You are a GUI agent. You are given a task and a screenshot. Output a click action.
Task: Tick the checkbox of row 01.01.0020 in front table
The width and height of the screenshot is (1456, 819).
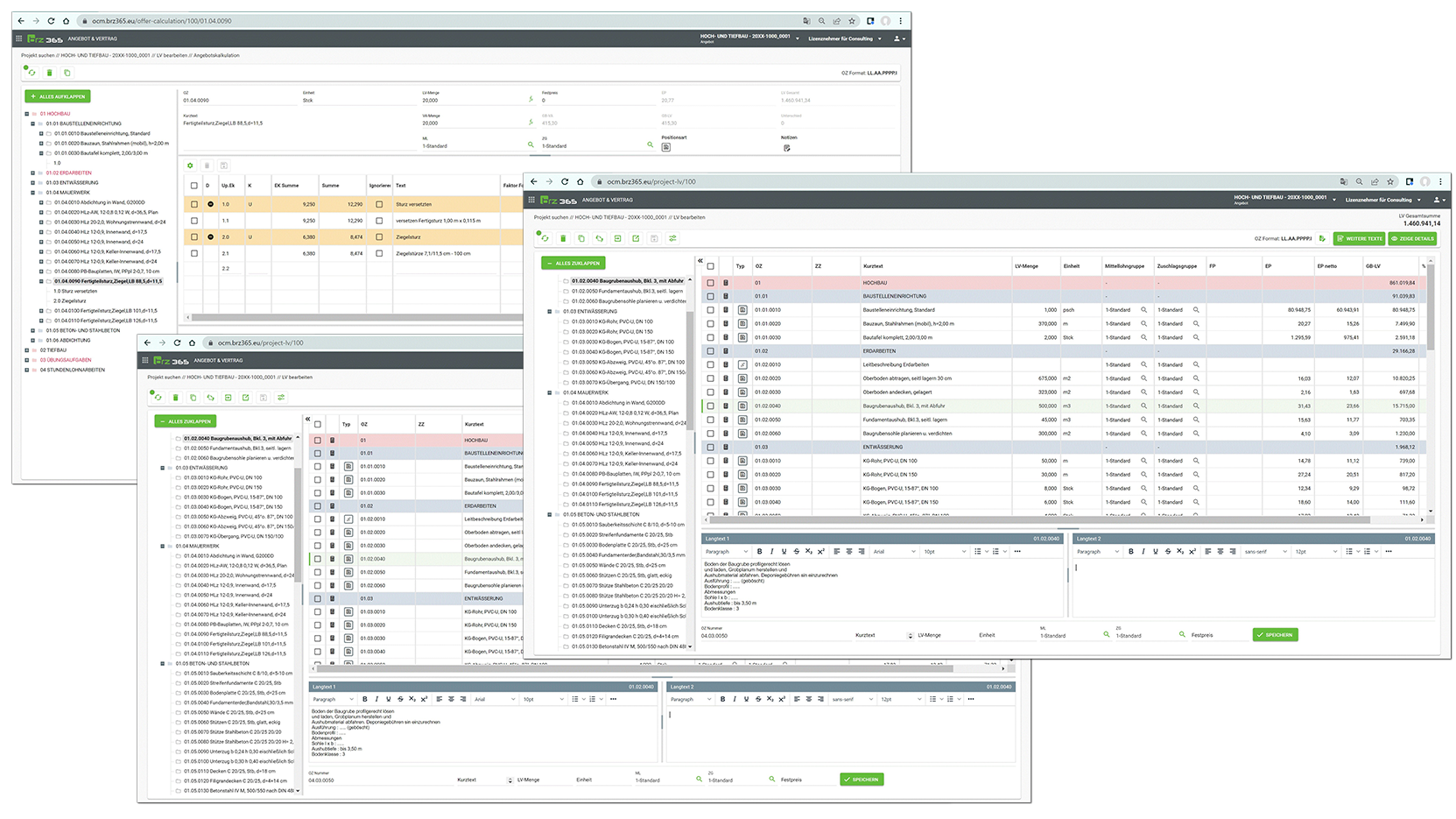(x=711, y=324)
